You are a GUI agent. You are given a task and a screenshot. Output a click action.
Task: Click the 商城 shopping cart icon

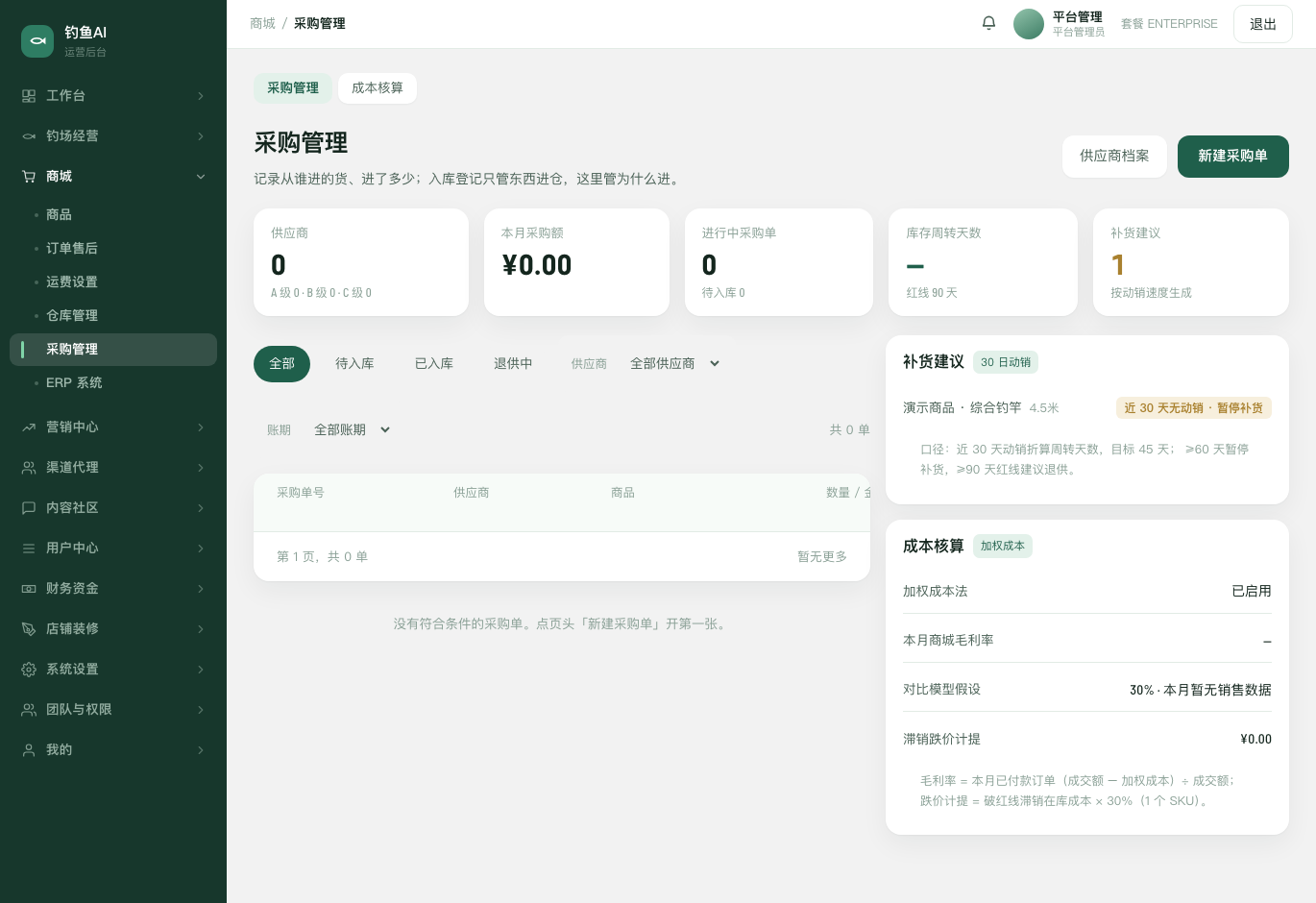pos(29,177)
